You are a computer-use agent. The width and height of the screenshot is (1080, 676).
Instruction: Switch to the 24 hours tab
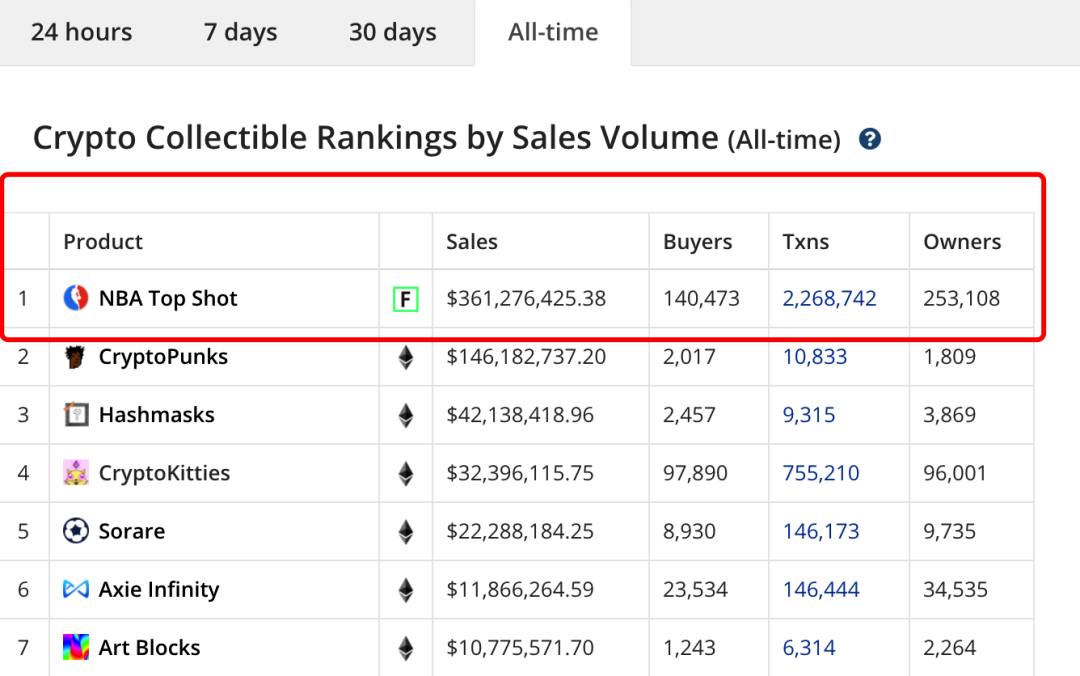tap(81, 32)
